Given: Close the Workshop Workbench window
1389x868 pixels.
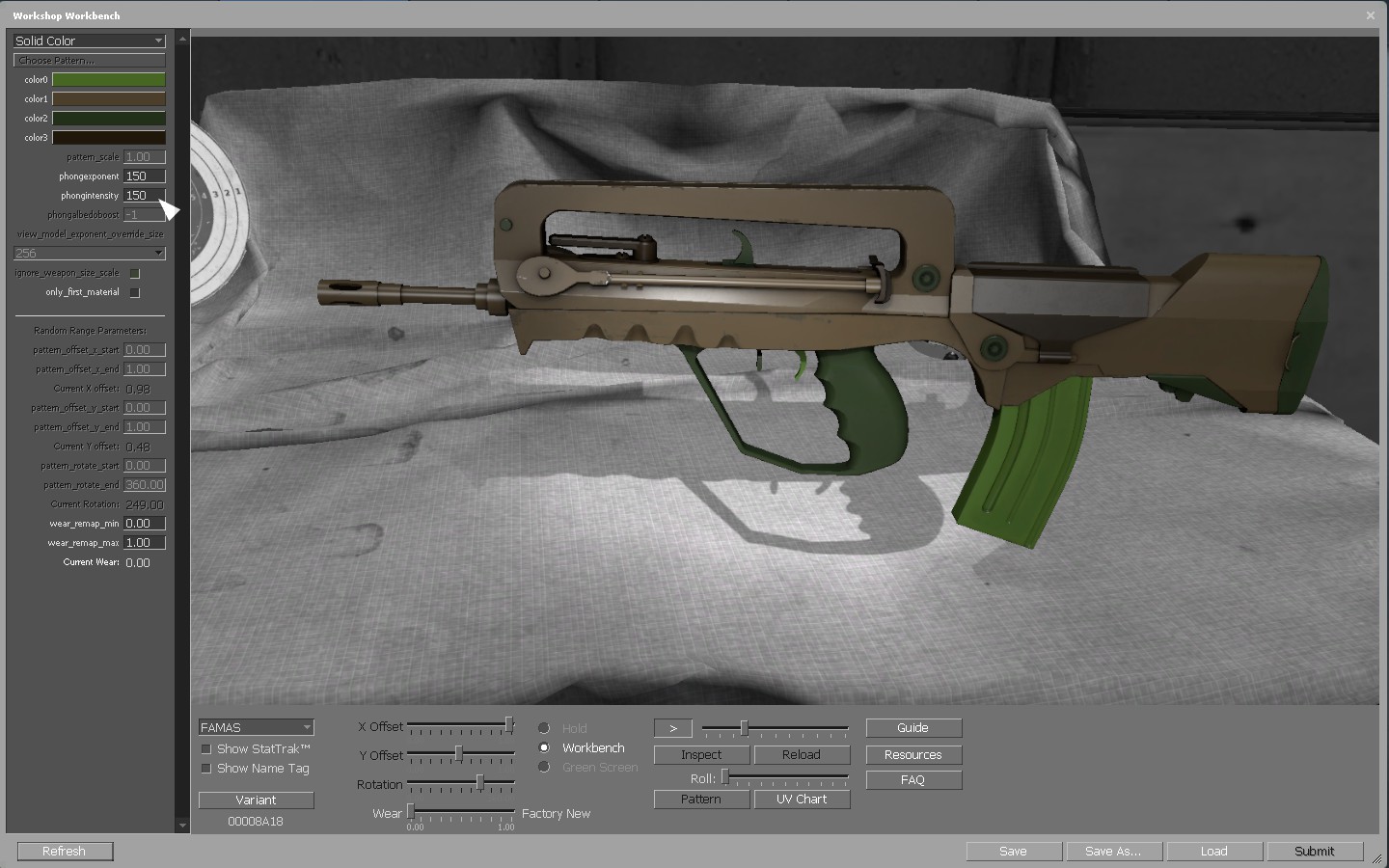Looking at the screenshot, I should pyautogui.click(x=1371, y=15).
